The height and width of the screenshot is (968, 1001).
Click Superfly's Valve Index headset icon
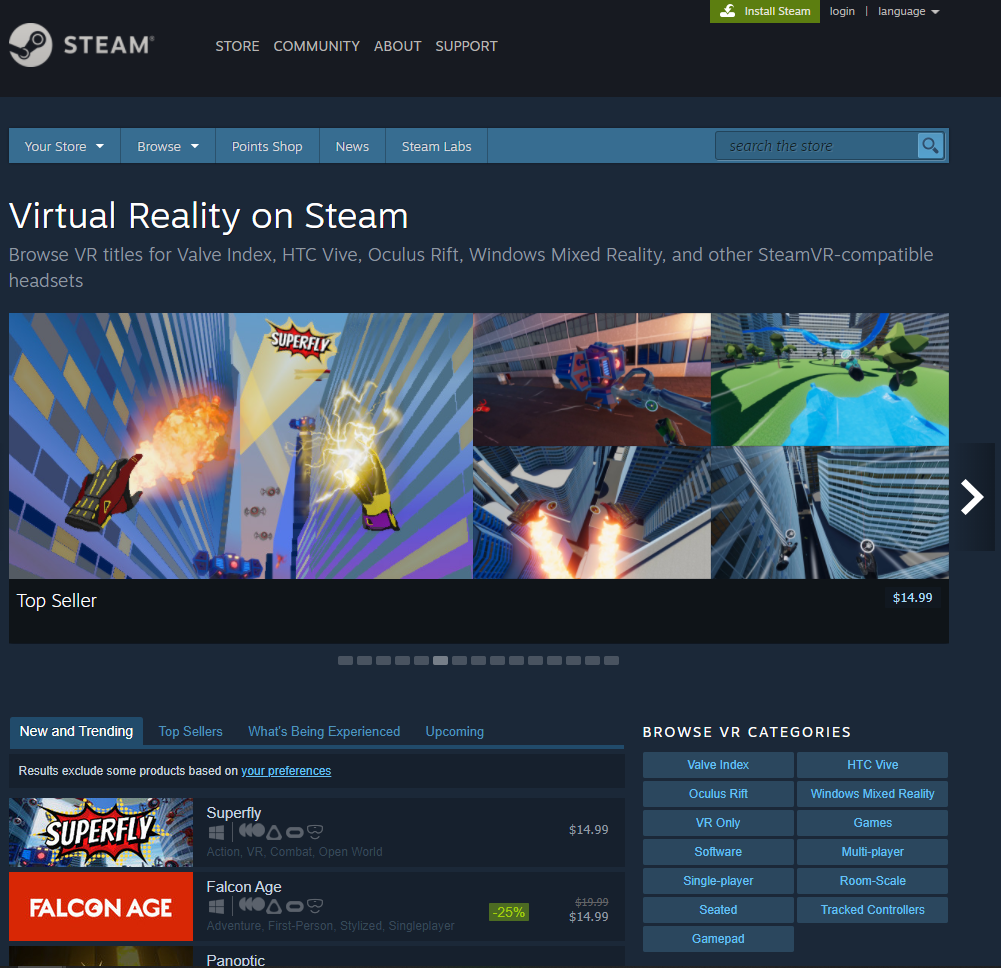click(252, 831)
